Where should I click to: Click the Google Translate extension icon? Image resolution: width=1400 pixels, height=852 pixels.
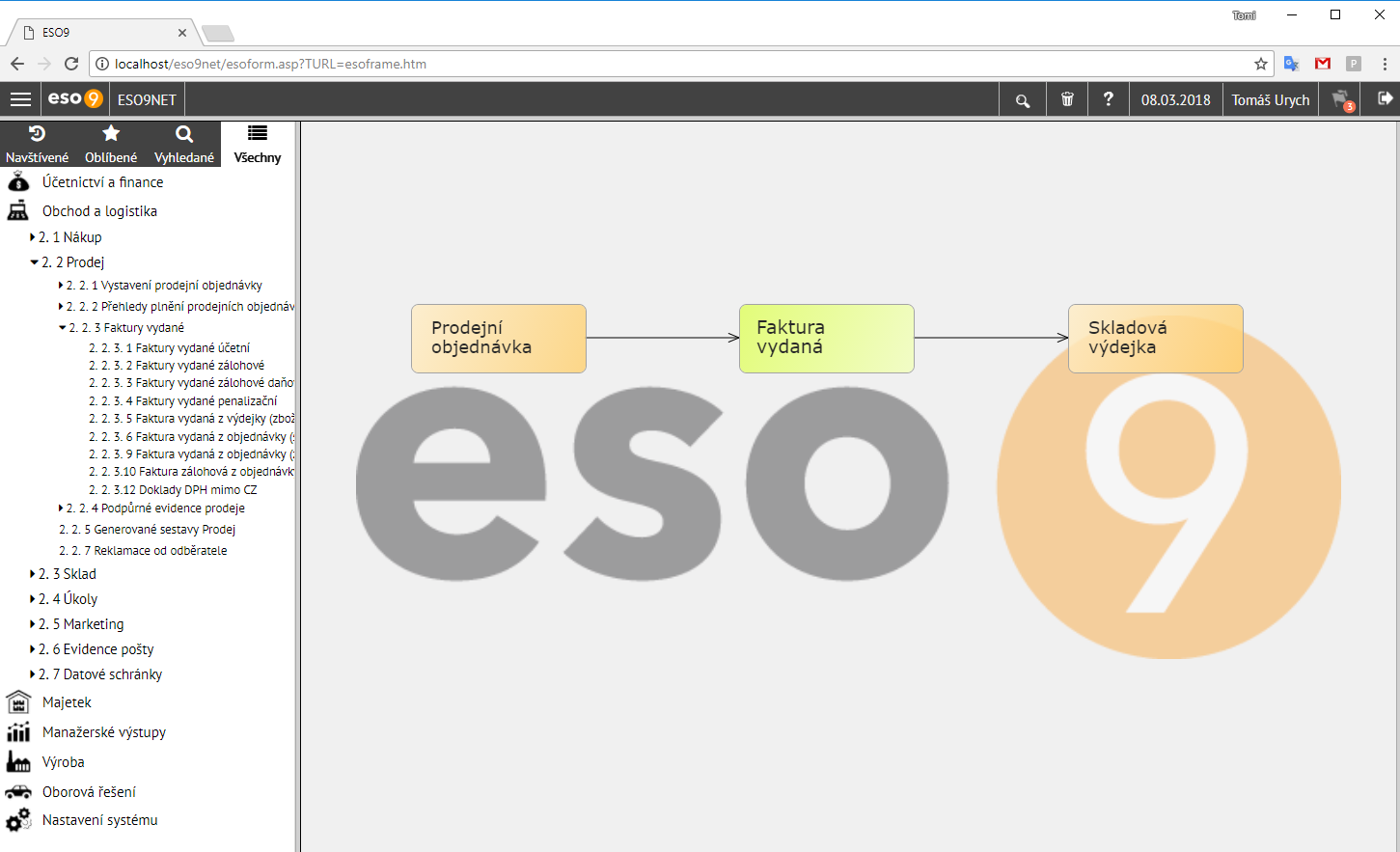[x=1292, y=64]
